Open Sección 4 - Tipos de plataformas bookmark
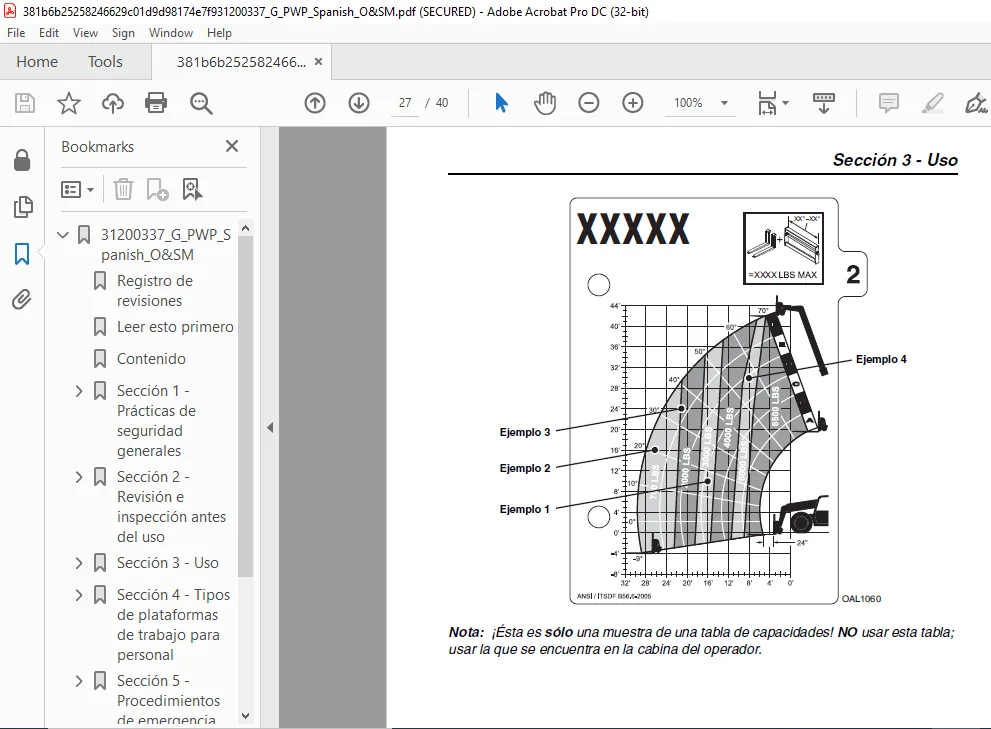Image resolution: width=991 pixels, height=729 pixels. click(x=173, y=625)
